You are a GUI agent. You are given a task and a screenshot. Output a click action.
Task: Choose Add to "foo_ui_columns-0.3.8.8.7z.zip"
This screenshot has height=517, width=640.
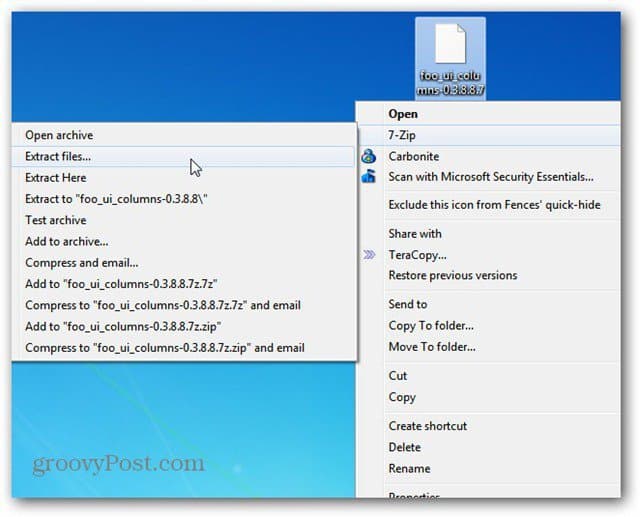click(184, 326)
